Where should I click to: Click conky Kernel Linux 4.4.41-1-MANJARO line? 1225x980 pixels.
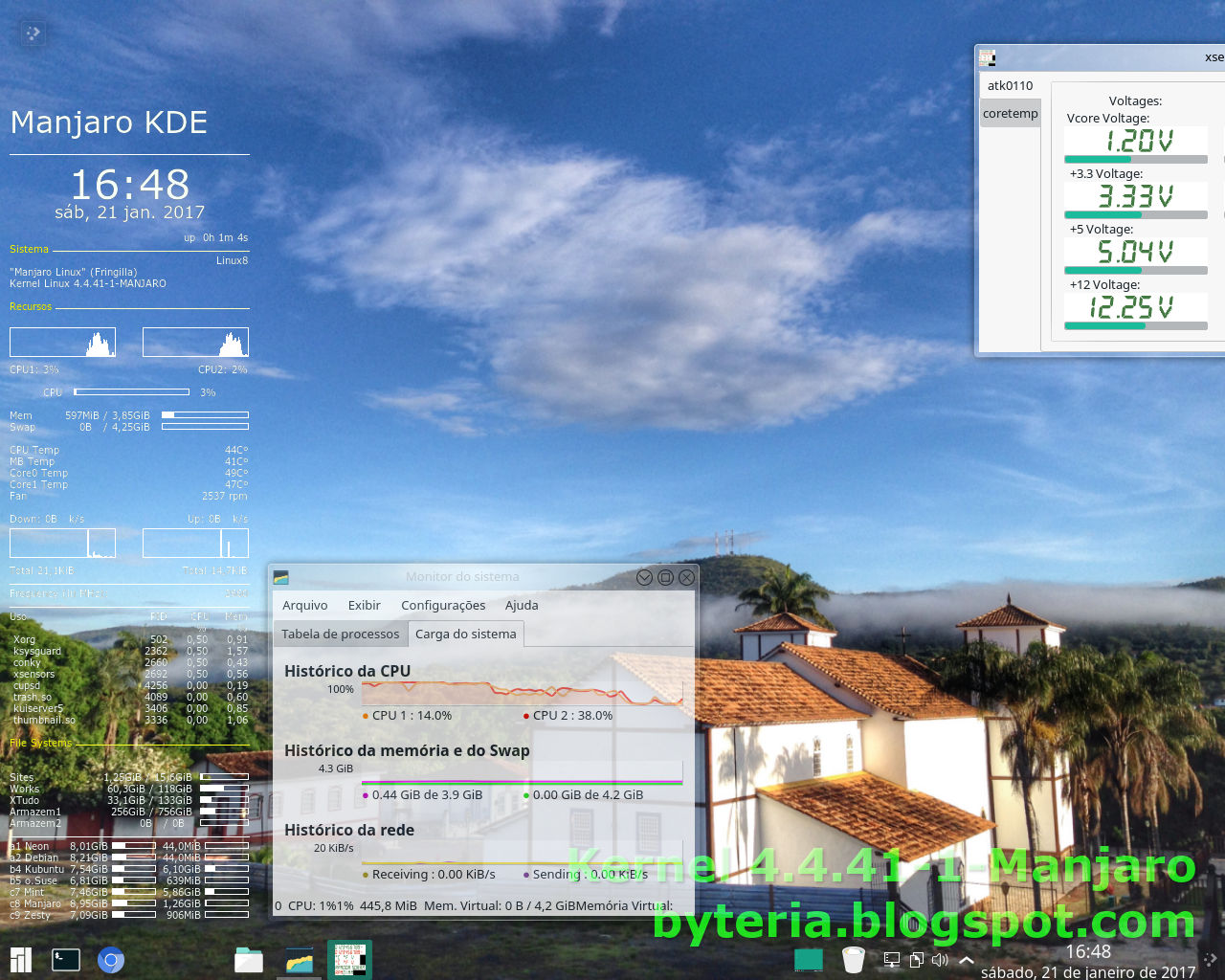point(88,283)
